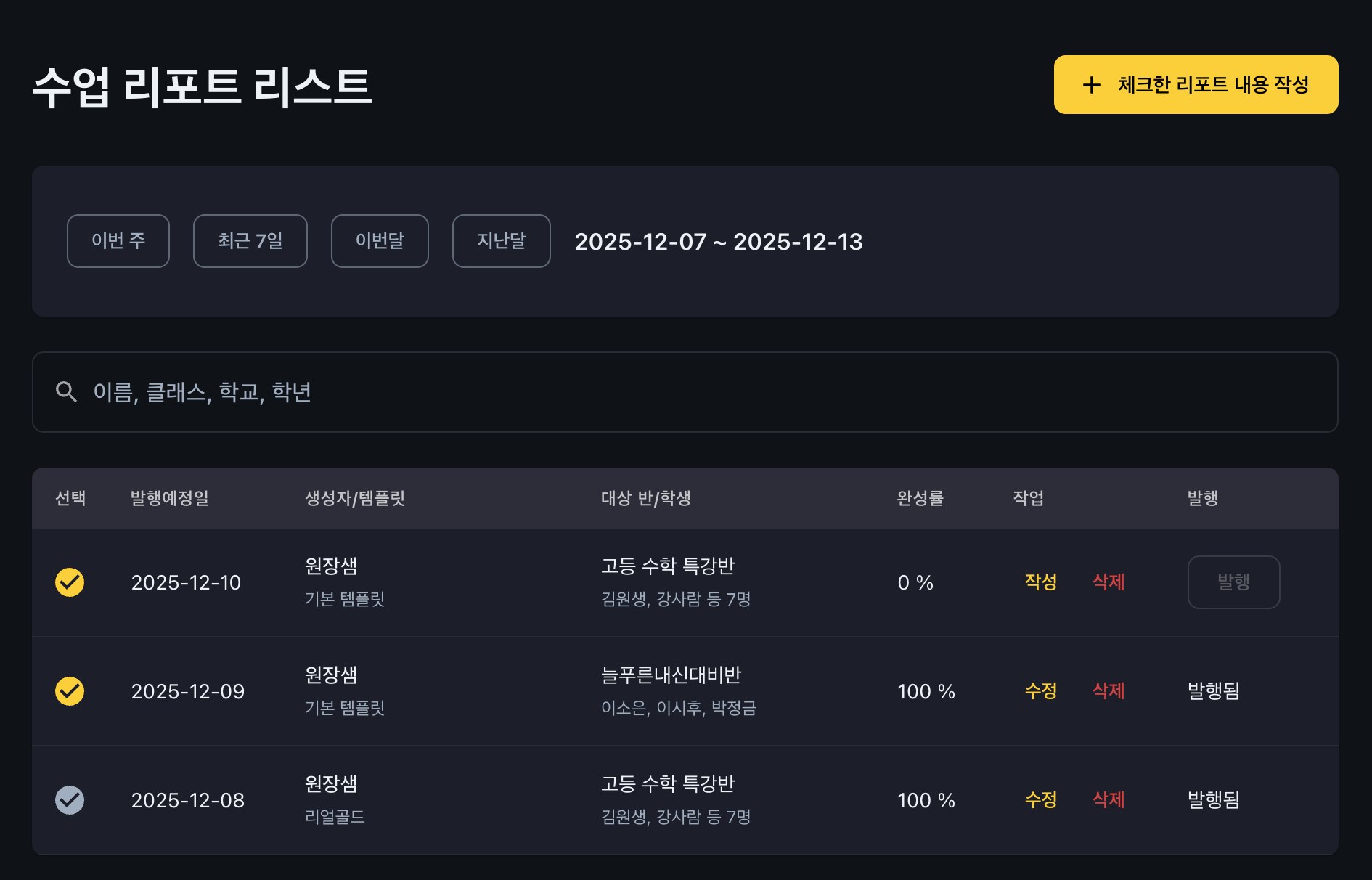
Task: Uncheck the 2025-12-10 report checkbox
Action: point(70,582)
